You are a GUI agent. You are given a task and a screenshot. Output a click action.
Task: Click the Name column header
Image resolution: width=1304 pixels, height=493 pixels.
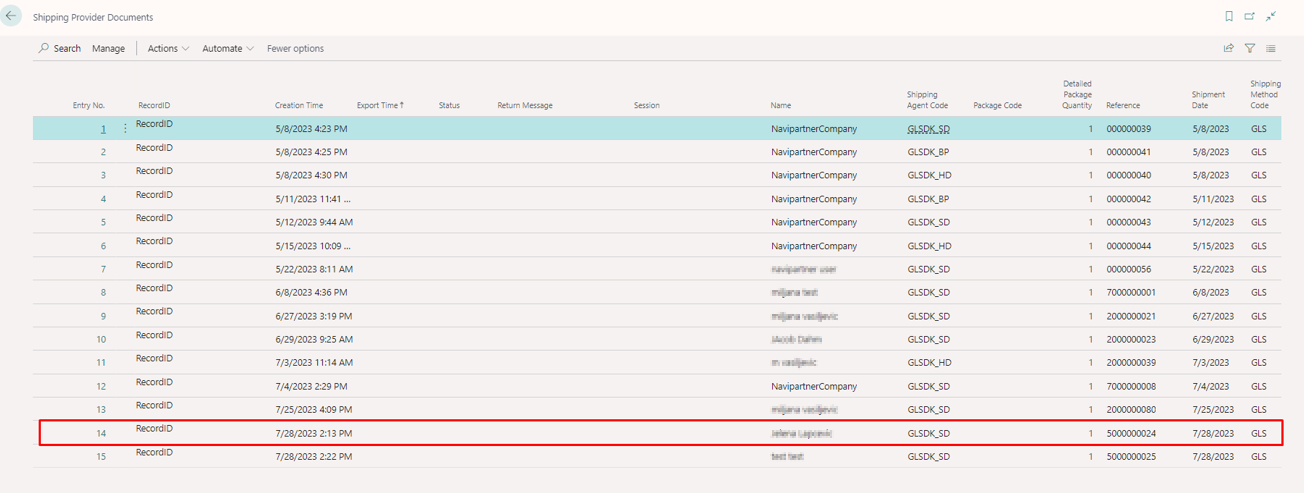pos(781,105)
